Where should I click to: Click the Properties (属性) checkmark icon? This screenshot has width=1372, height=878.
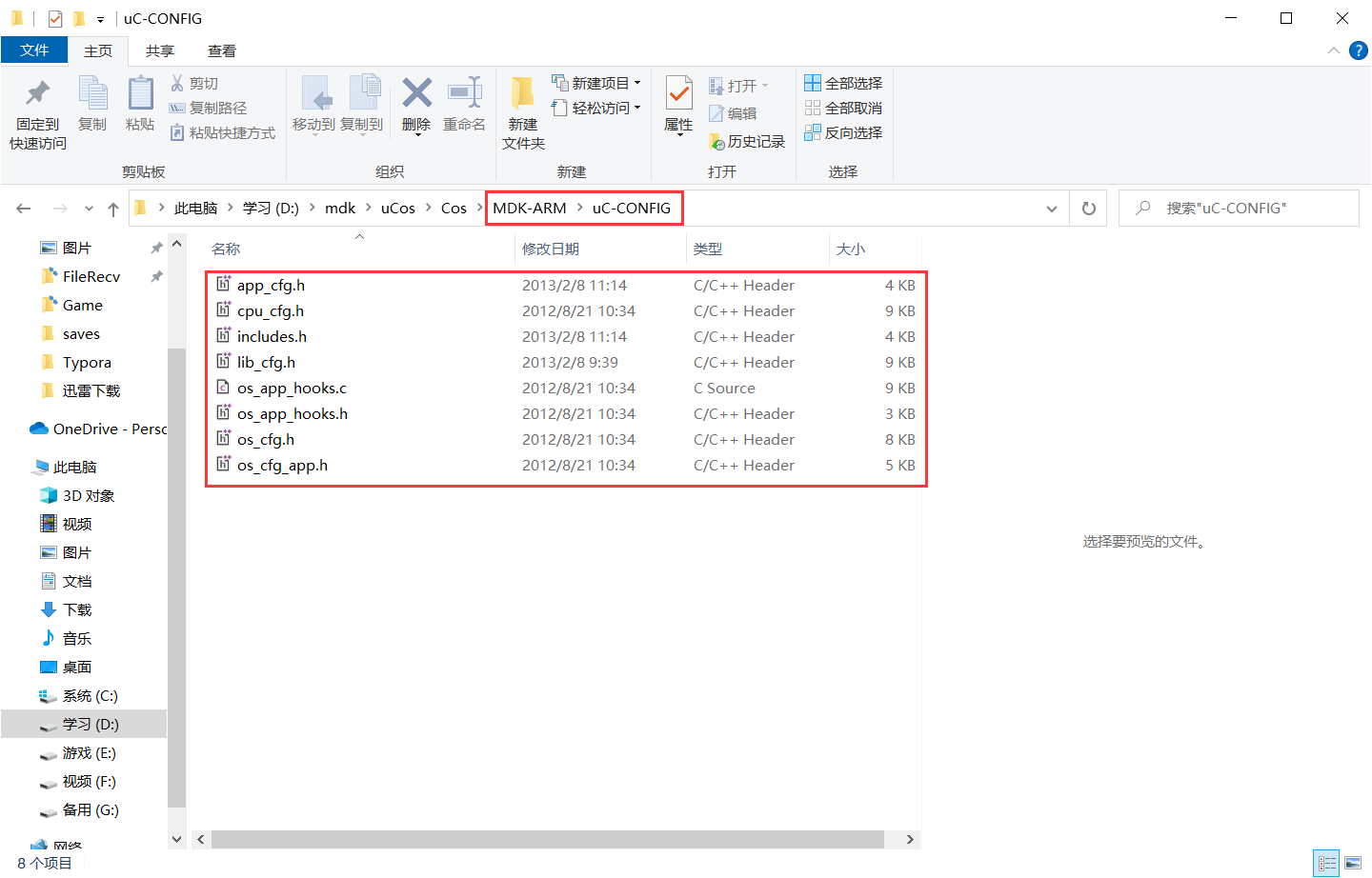678,93
